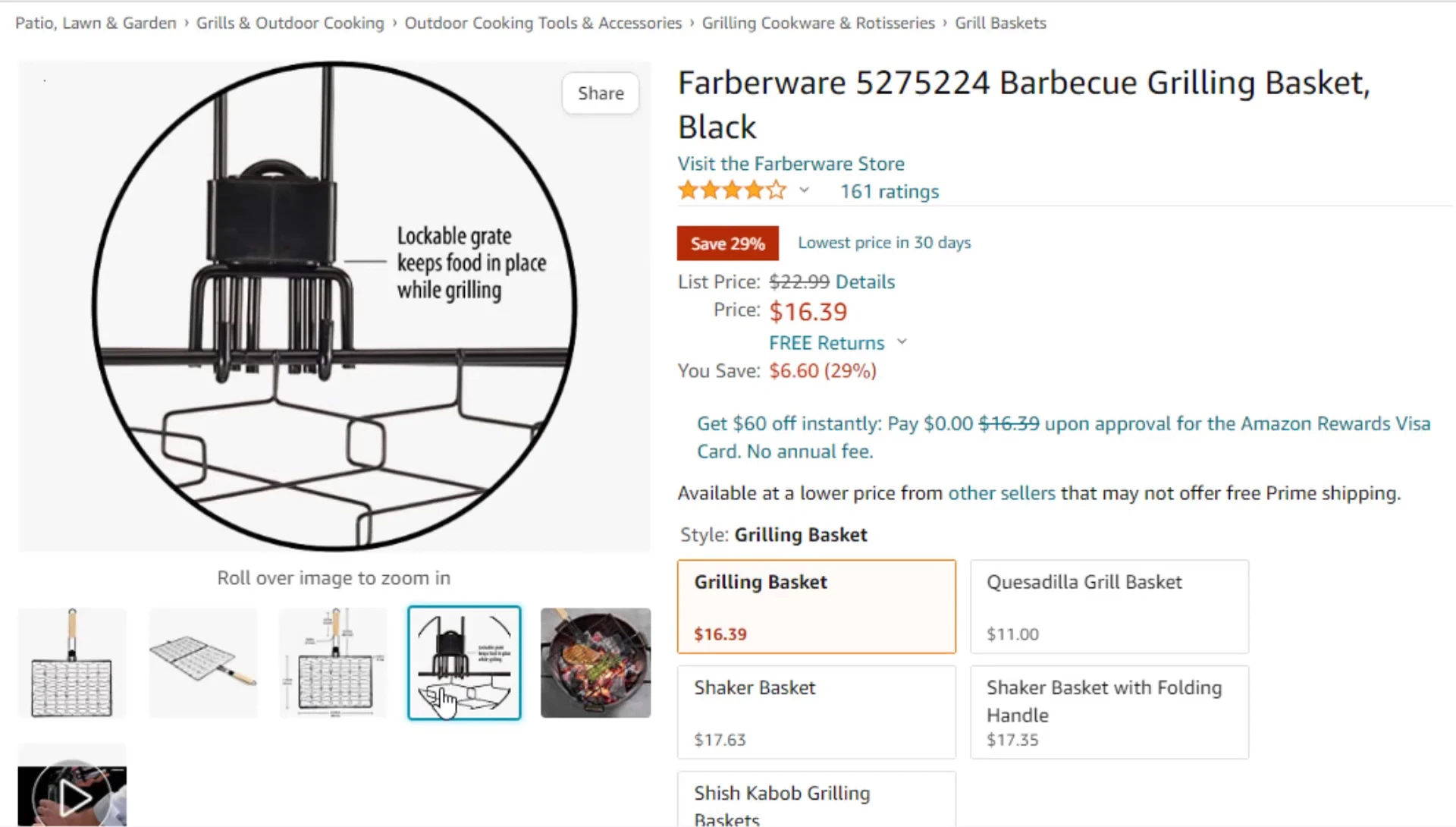Expand the FREE Returns dropdown arrow
The image size is (1456, 827).
pos(902,342)
